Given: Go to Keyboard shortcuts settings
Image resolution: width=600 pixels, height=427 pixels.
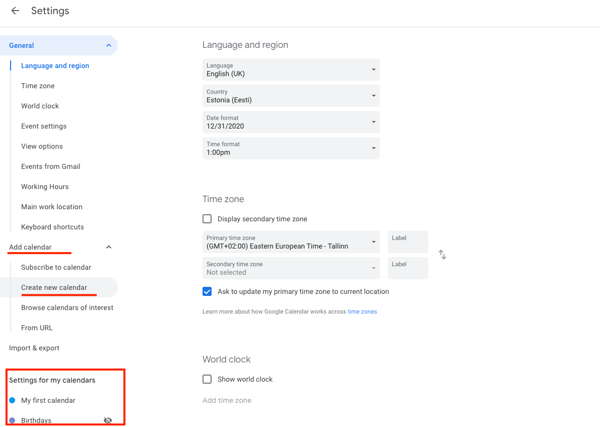Looking at the screenshot, I should point(53,227).
